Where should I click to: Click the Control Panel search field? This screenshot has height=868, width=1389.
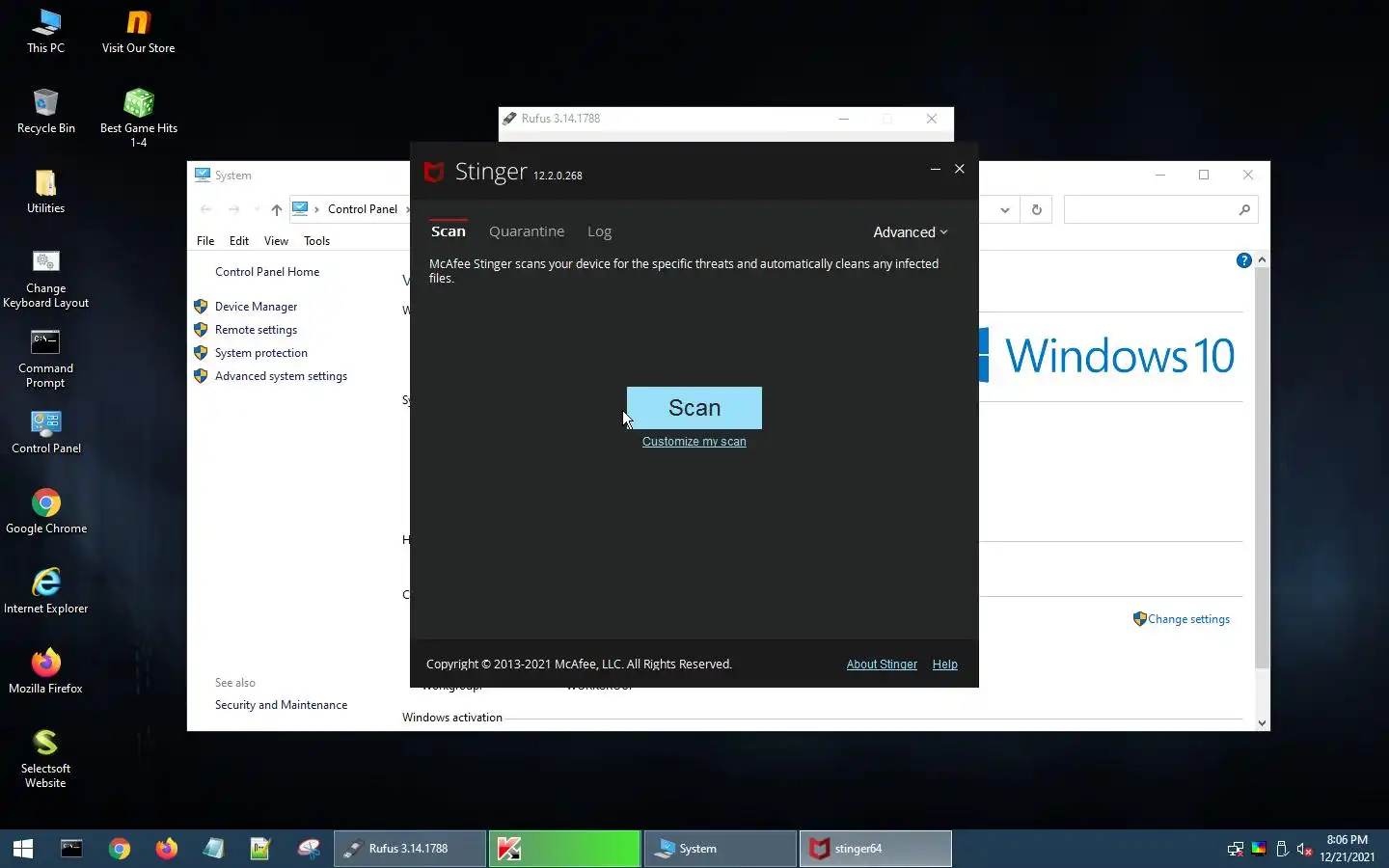(1160, 210)
